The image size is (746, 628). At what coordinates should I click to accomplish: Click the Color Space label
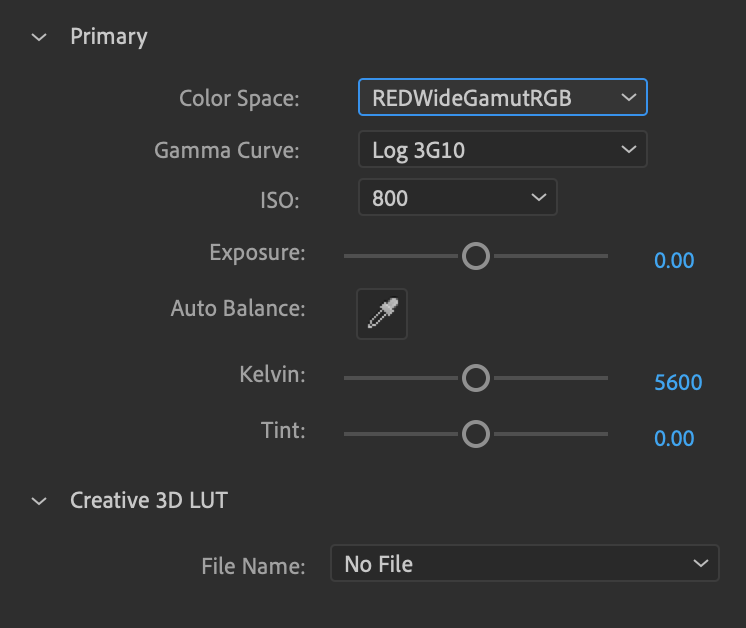pyautogui.click(x=239, y=99)
